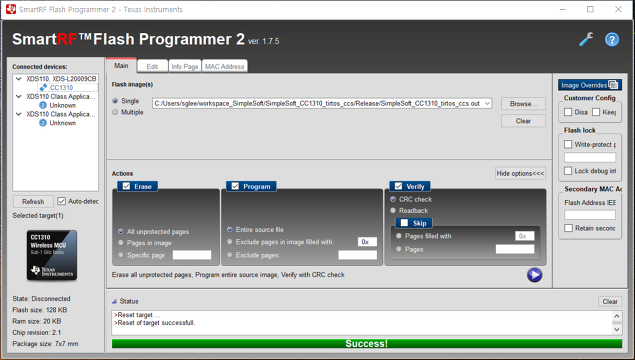Image resolution: width=635 pixels, height=360 pixels.
Task: Click the Flash Address IEEE input field
Action: tap(590, 215)
